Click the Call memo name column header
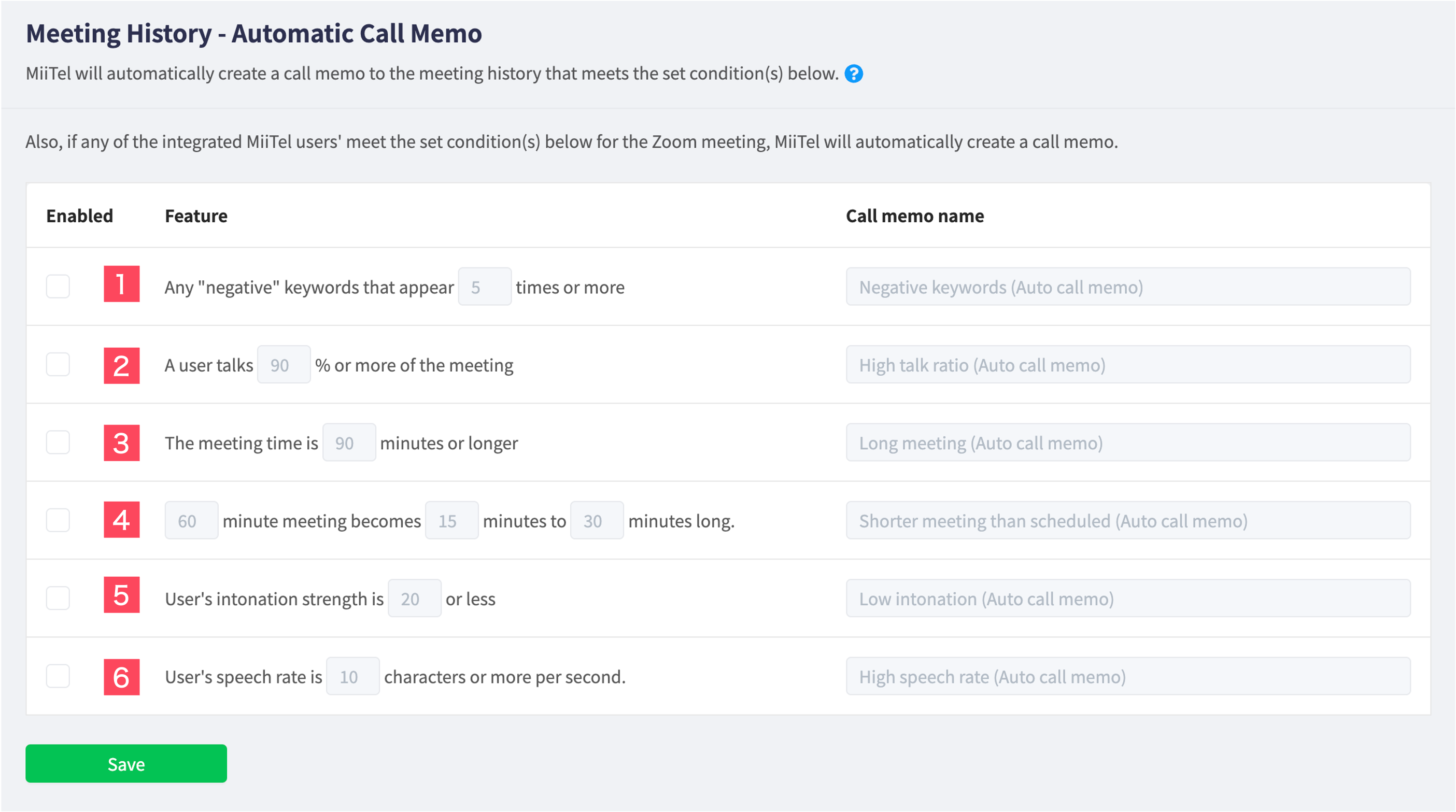This screenshot has height=812, width=1456. tap(914, 216)
